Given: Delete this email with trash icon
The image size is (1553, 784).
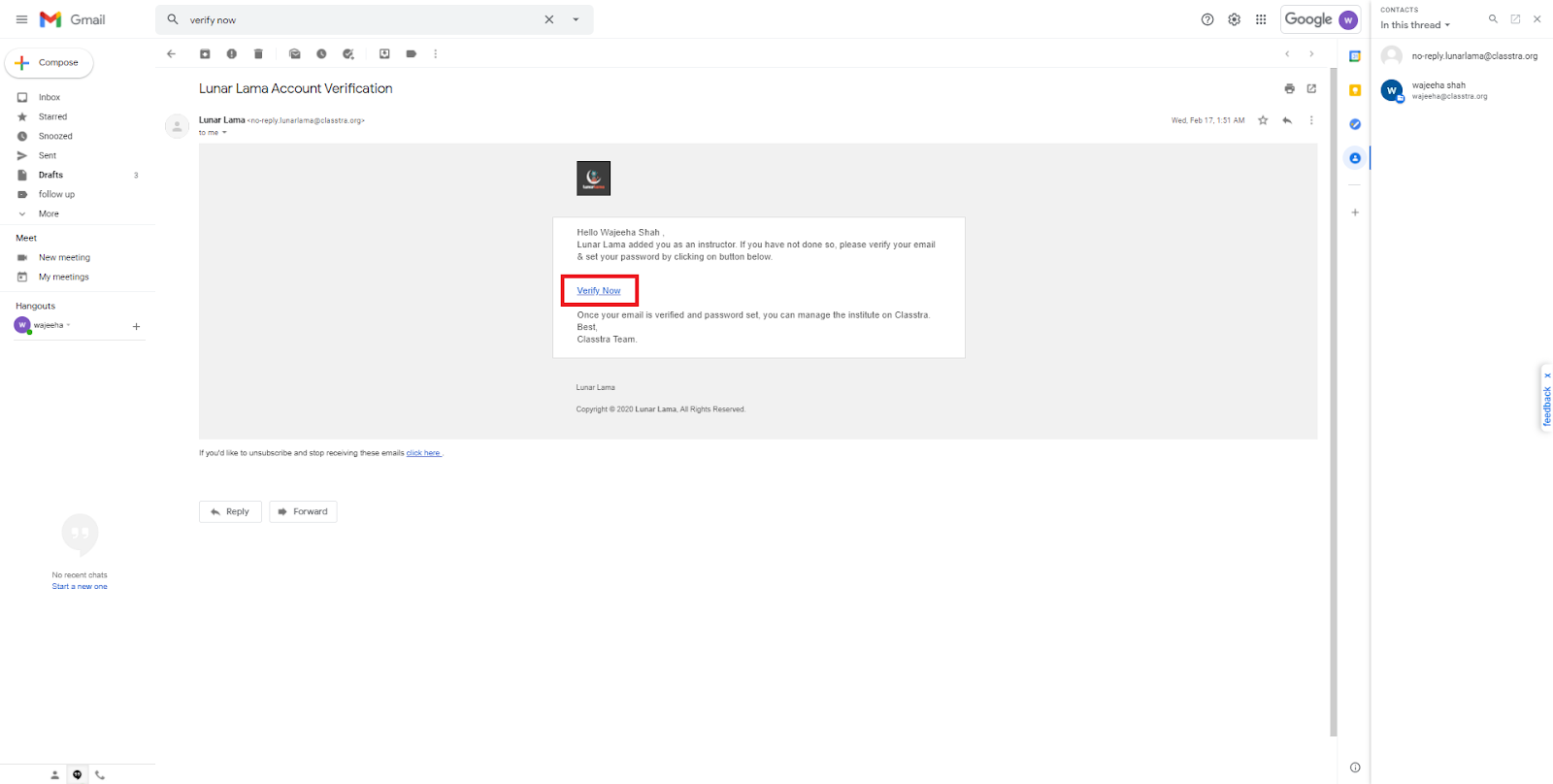Looking at the screenshot, I should pyautogui.click(x=258, y=54).
